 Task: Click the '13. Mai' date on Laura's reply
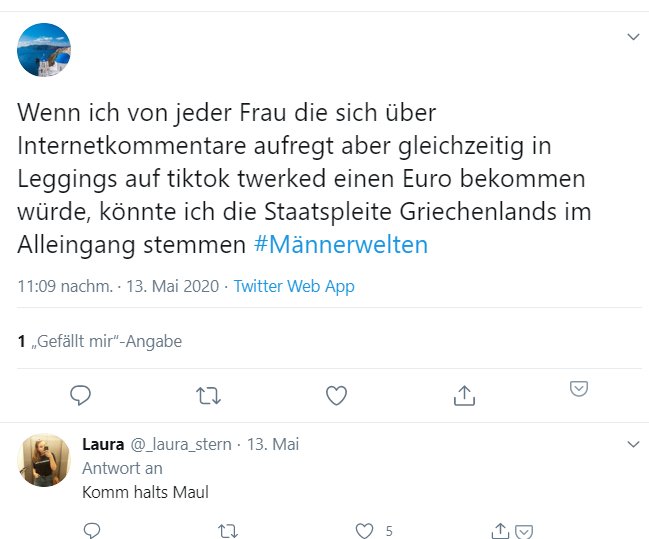tap(273, 444)
